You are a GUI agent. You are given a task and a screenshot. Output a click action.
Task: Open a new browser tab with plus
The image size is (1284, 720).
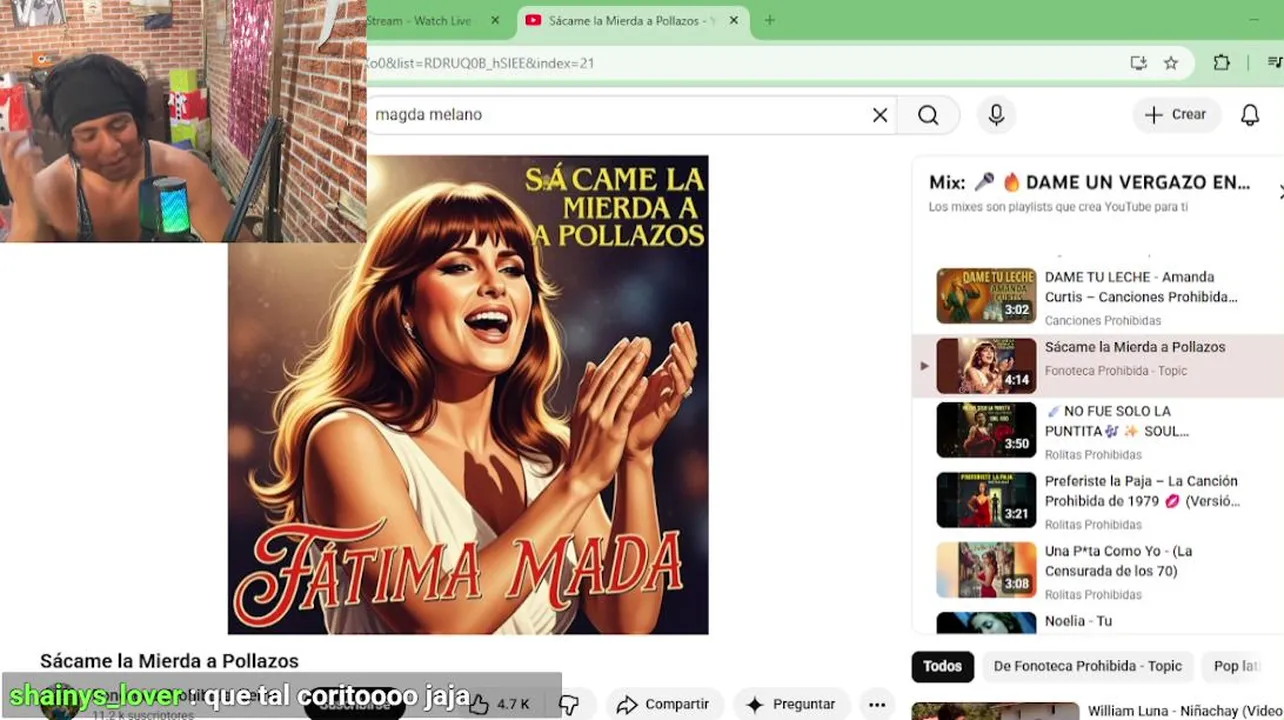[x=769, y=20]
